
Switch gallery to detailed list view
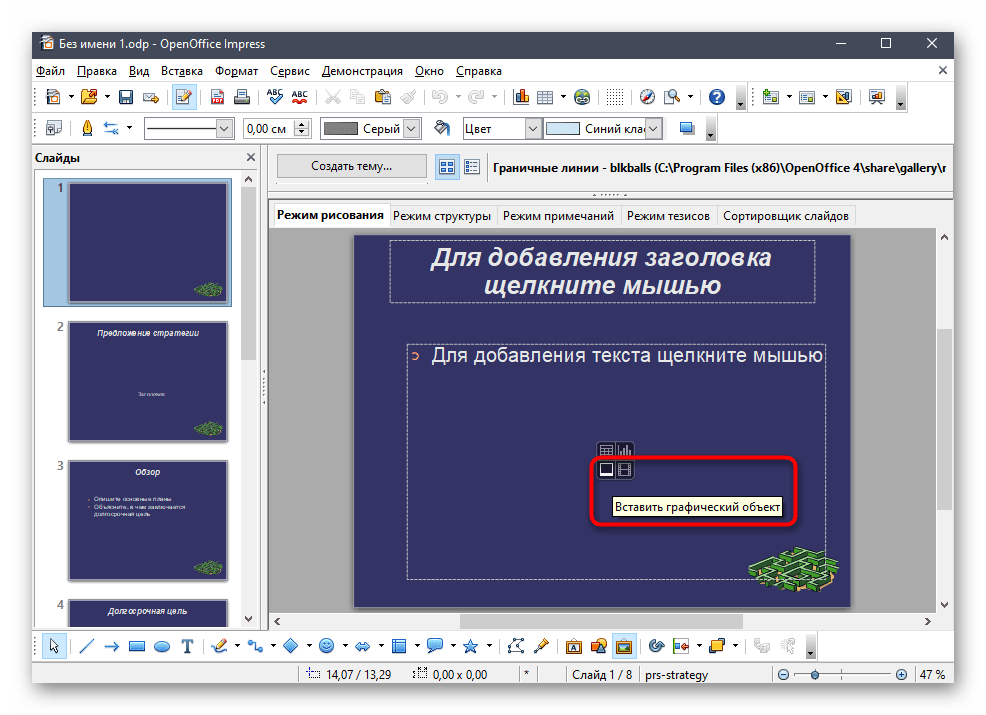[472, 167]
